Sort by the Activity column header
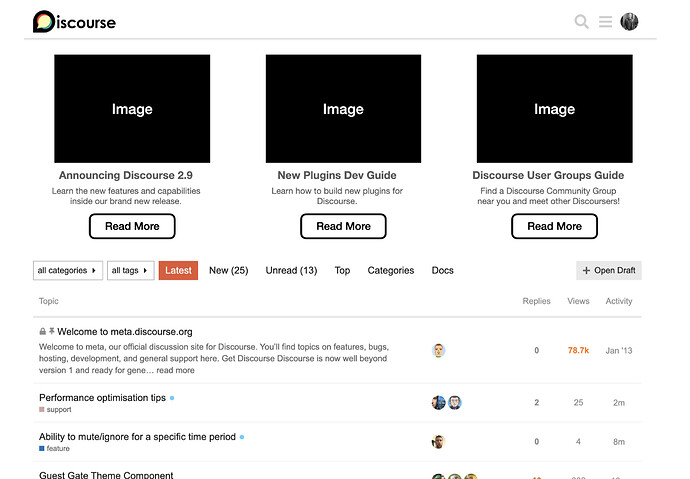The width and height of the screenshot is (690, 479). point(619,301)
